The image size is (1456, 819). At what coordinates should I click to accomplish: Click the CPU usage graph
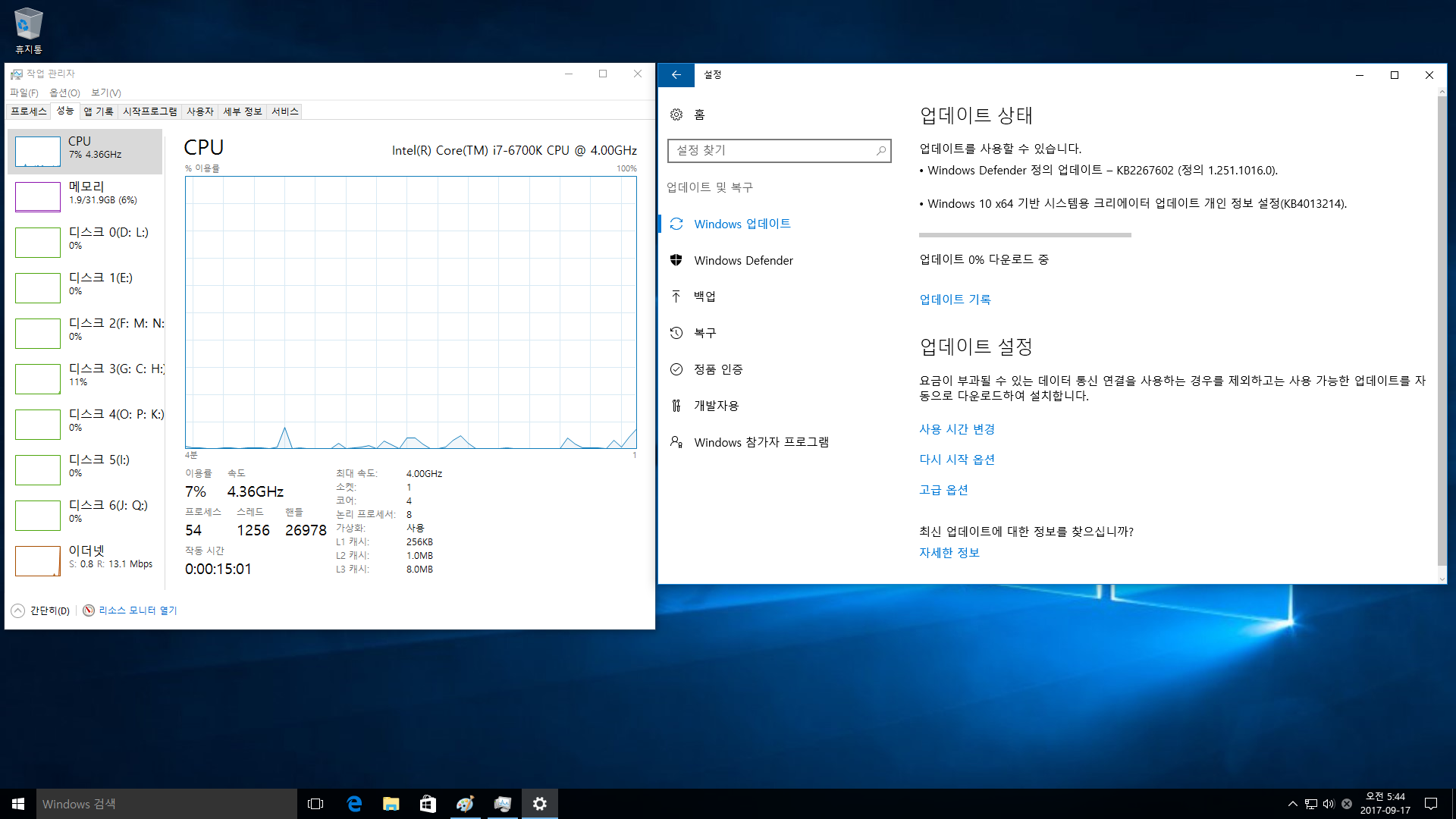click(x=411, y=312)
